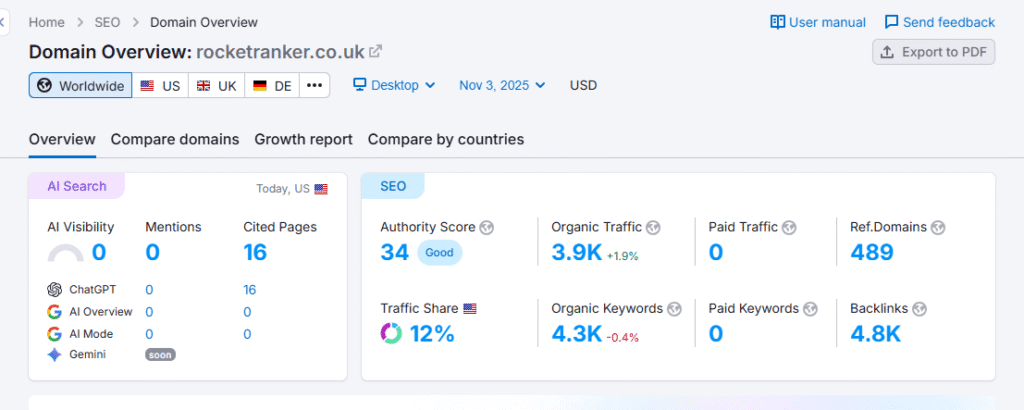This screenshot has width=1024, height=410.
Task: Click the globe icon next to Authority Score
Action: click(486, 227)
